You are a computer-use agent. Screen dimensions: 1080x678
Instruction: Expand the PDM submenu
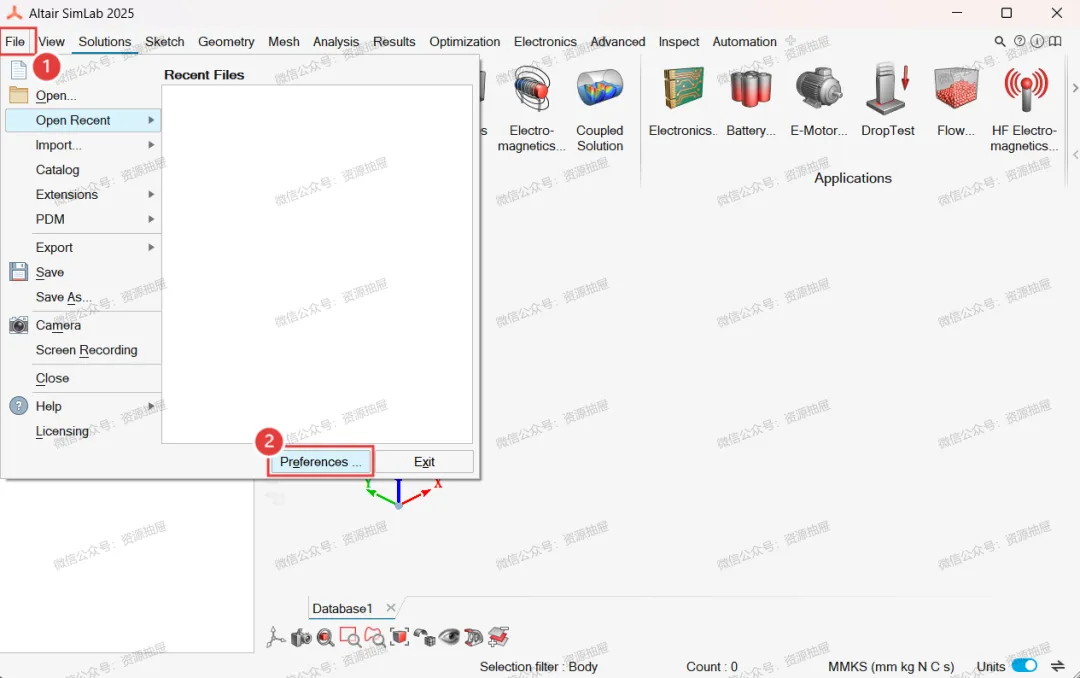point(83,219)
